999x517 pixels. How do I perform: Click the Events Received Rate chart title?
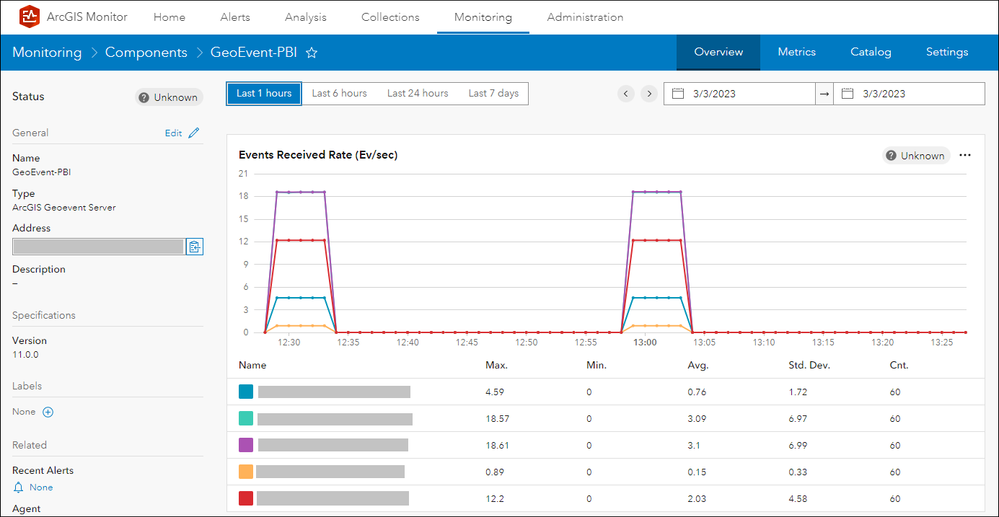318,155
